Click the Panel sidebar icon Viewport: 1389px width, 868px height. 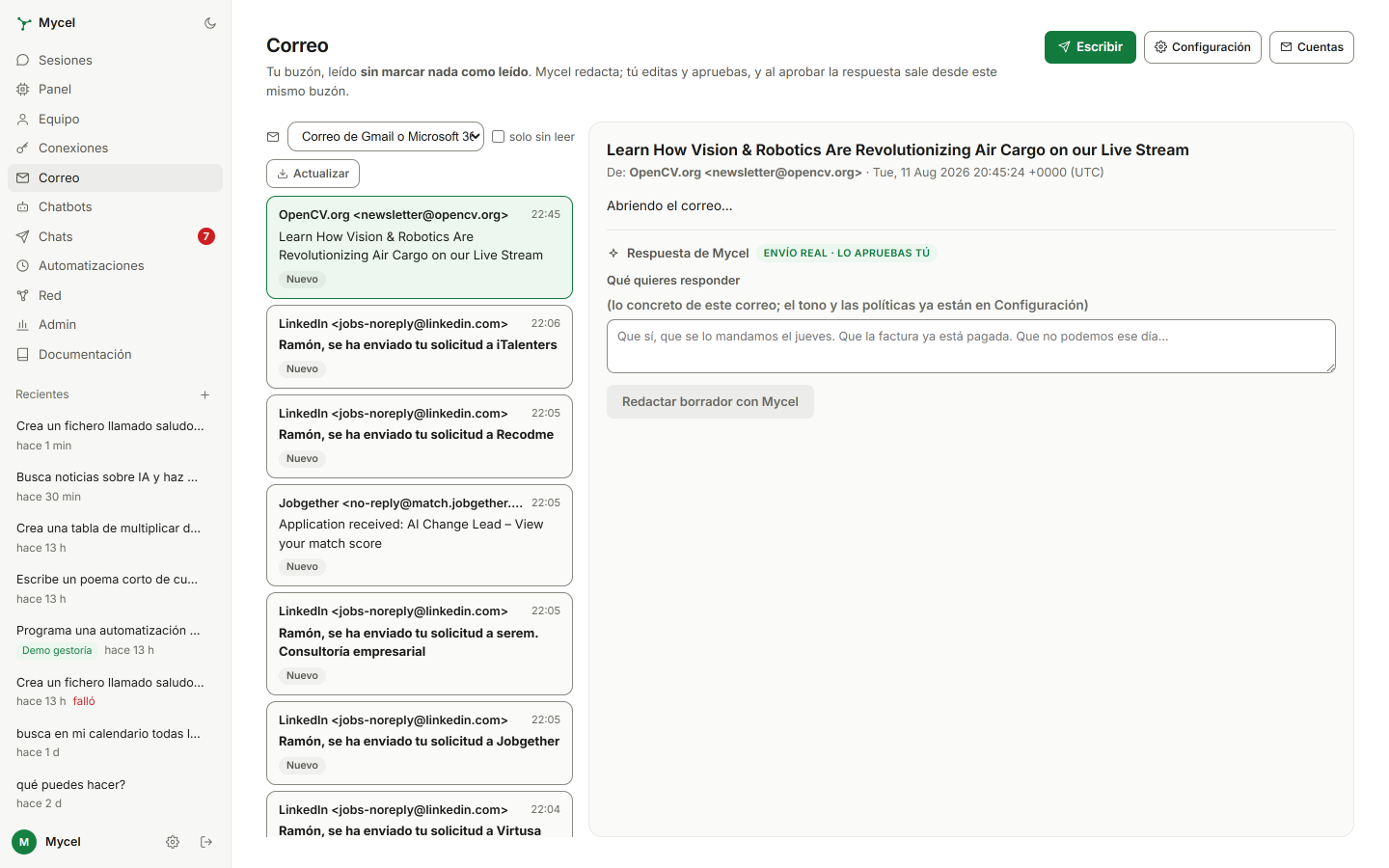22,89
